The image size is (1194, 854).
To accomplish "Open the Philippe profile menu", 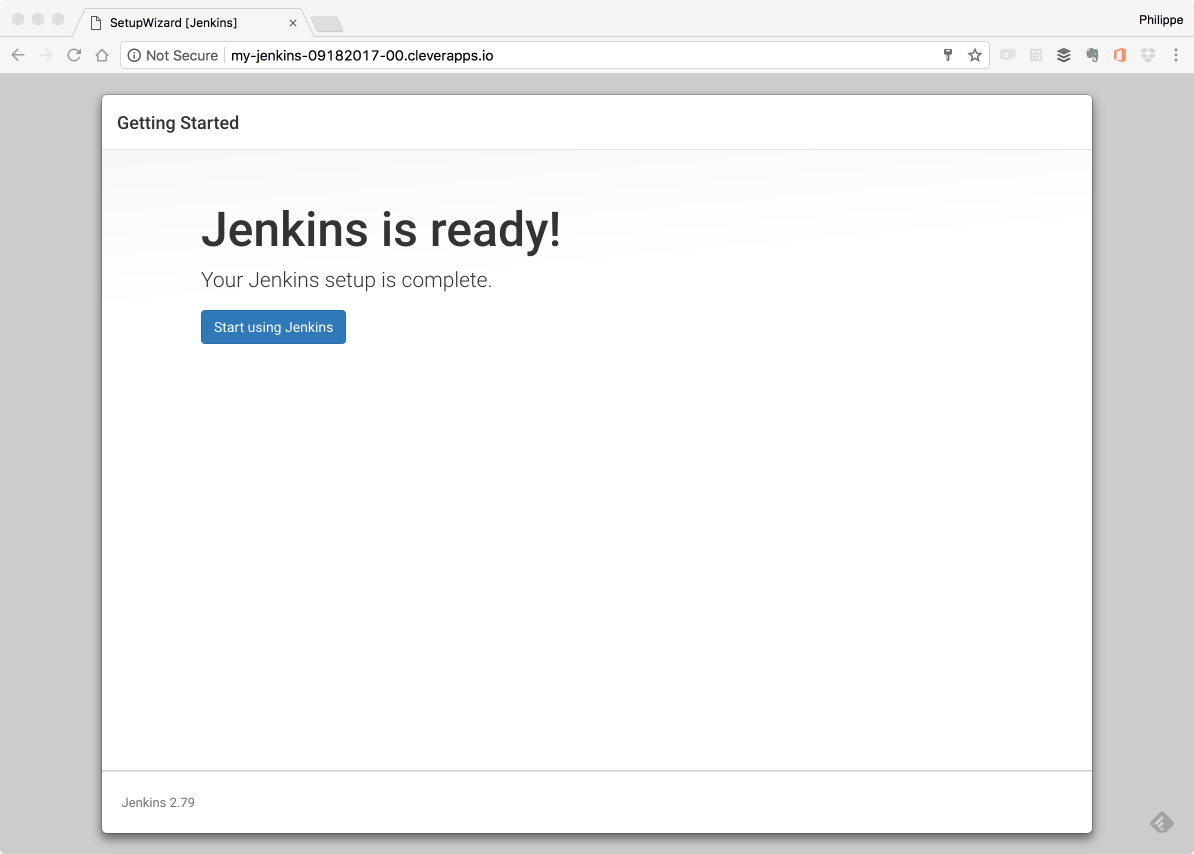I will pos(1160,19).
